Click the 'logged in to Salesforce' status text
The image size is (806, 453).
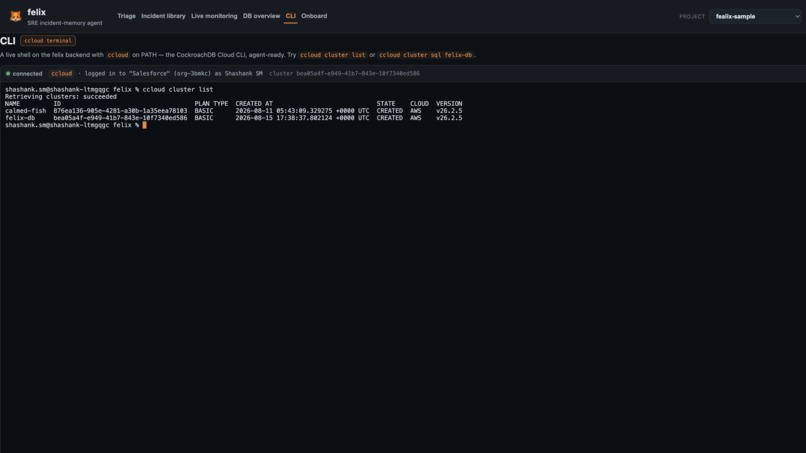tap(174, 74)
